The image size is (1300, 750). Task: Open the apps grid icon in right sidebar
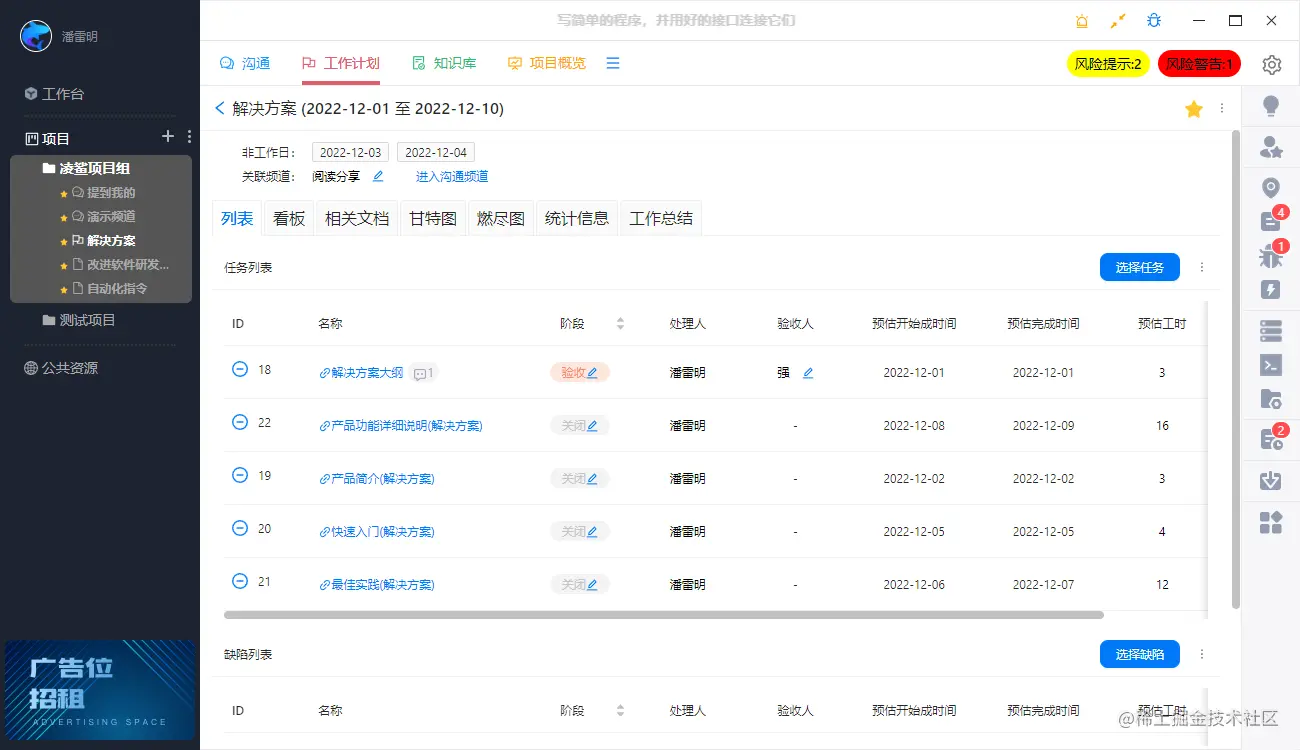coord(1271,522)
